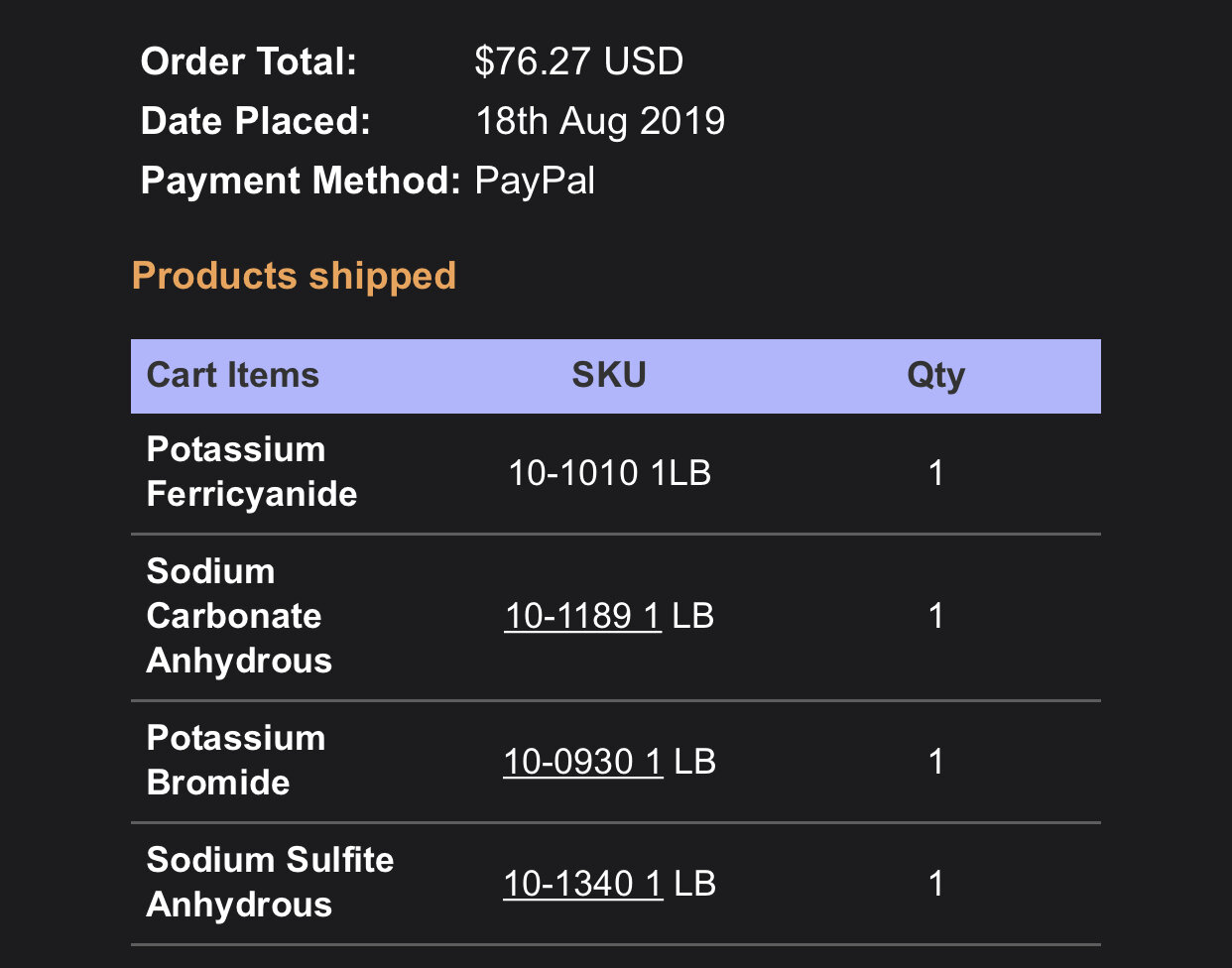Select the Potassium Ferricyanide item name

tap(252, 472)
